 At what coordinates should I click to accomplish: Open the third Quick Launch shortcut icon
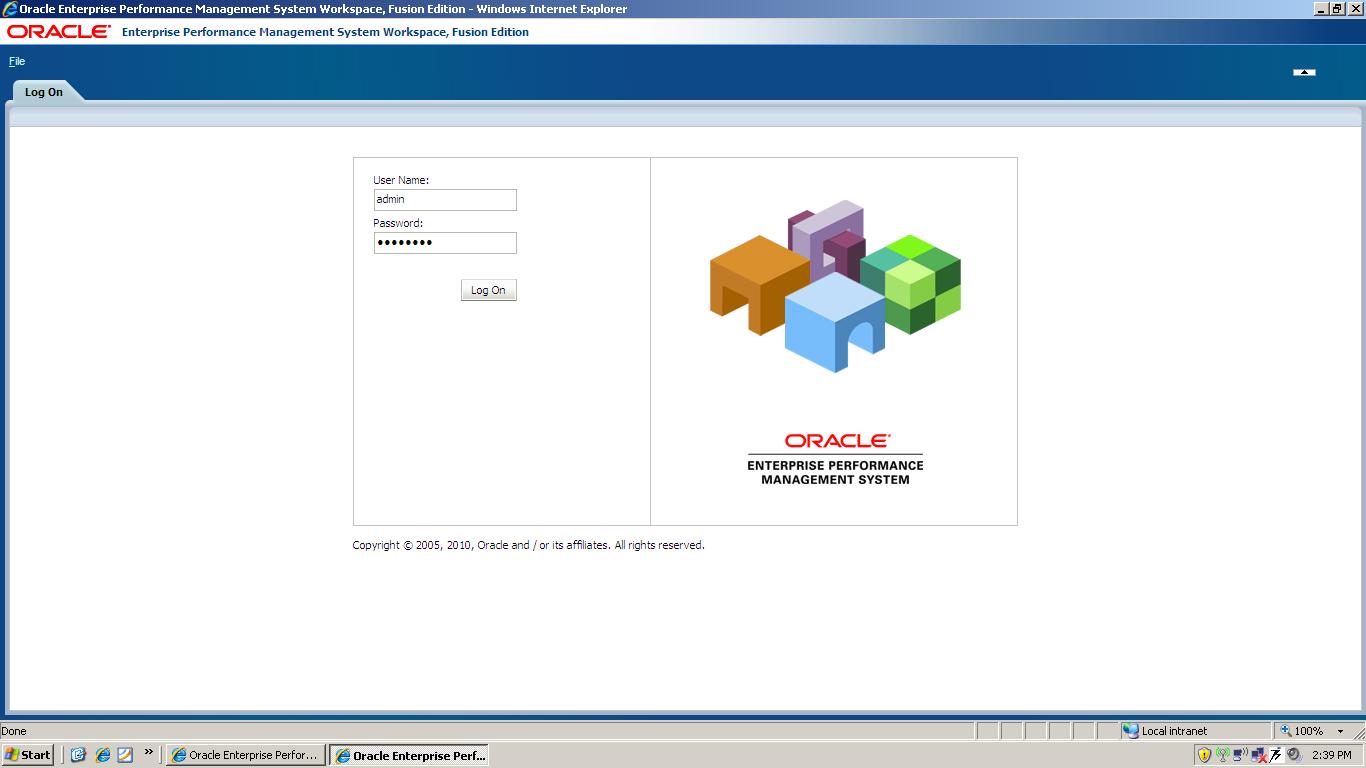click(125, 755)
